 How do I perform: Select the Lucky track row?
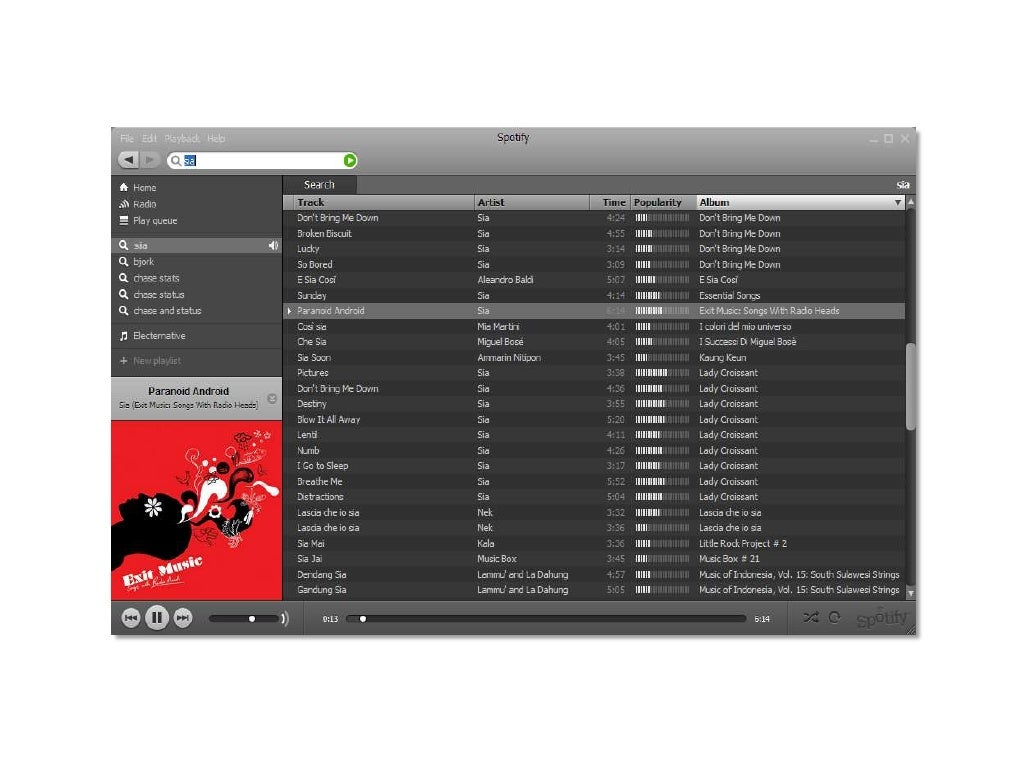(594, 249)
